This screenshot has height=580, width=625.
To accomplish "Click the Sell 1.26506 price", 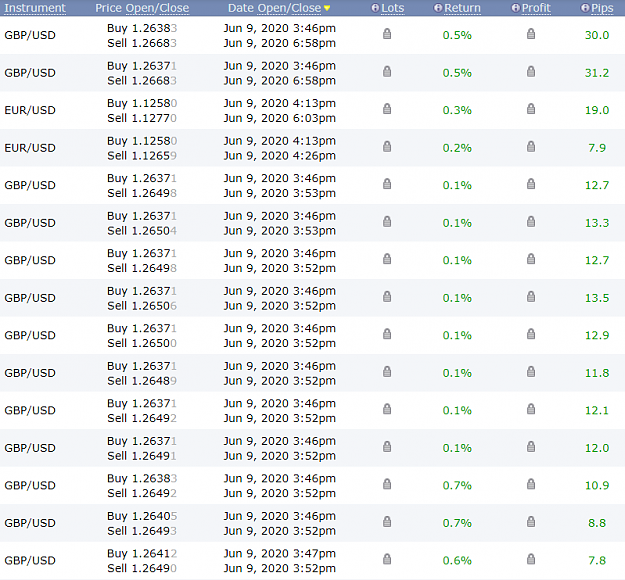I will click(x=142, y=306).
